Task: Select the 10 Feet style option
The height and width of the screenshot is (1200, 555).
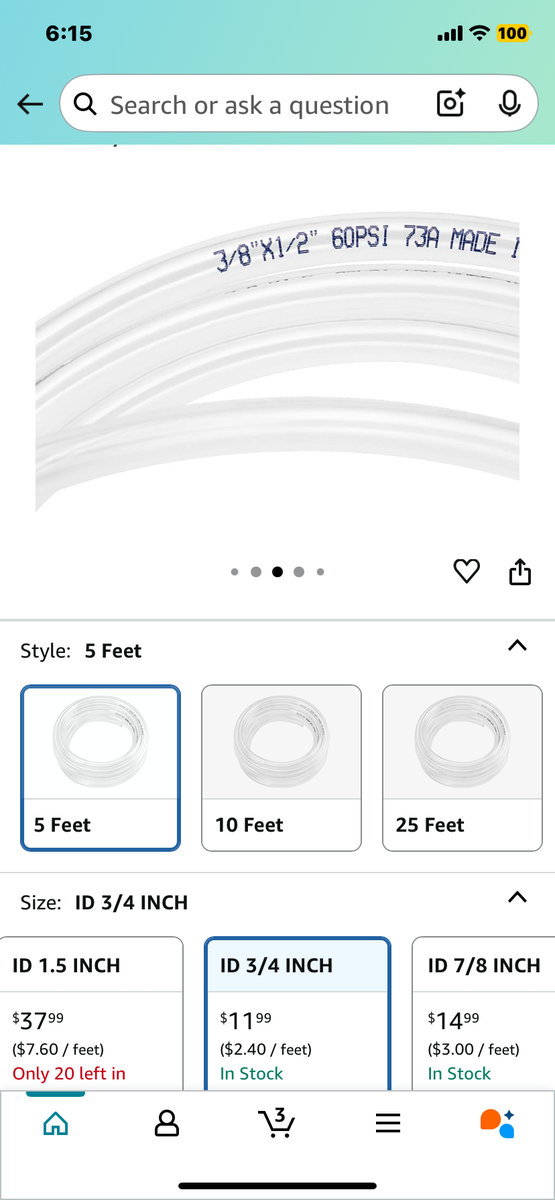Action: pos(281,768)
